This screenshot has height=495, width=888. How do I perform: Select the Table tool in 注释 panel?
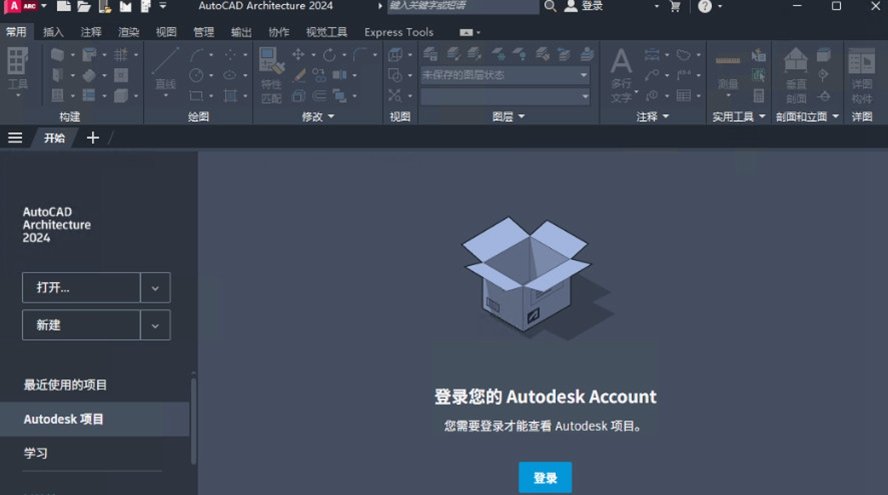684,95
